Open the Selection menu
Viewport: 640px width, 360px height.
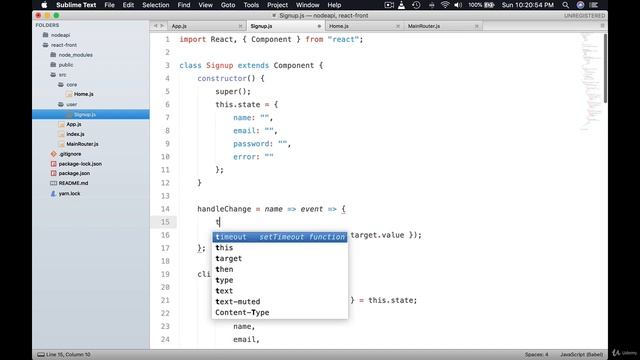(x=156, y=5)
